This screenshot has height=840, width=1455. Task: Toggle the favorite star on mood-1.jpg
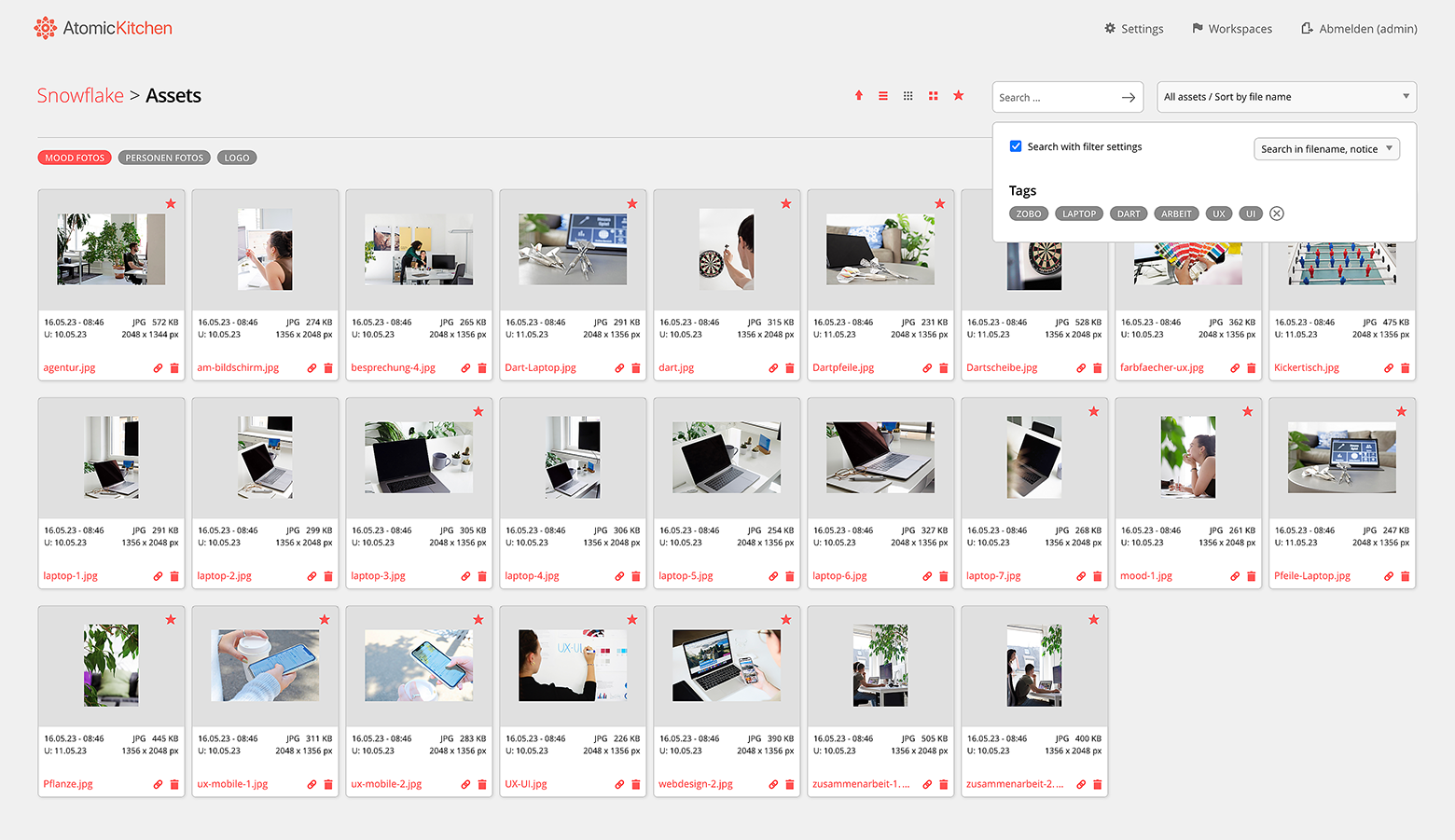[x=1247, y=411]
